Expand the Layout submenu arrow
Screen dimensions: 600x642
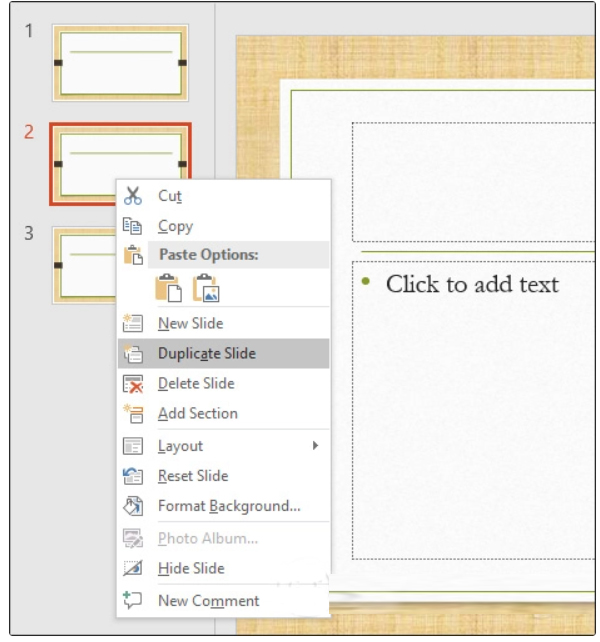[315, 445]
